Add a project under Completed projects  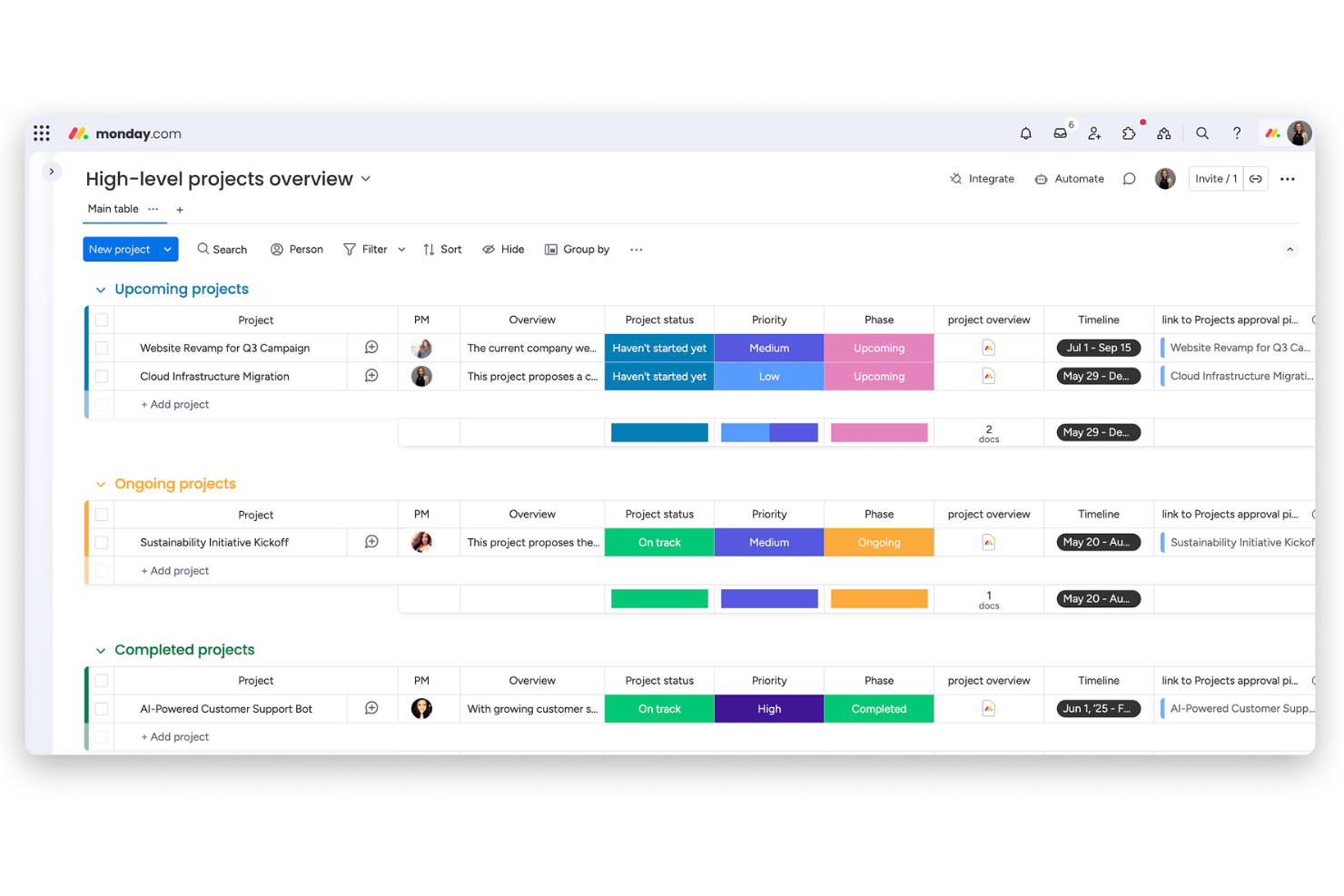click(x=174, y=736)
